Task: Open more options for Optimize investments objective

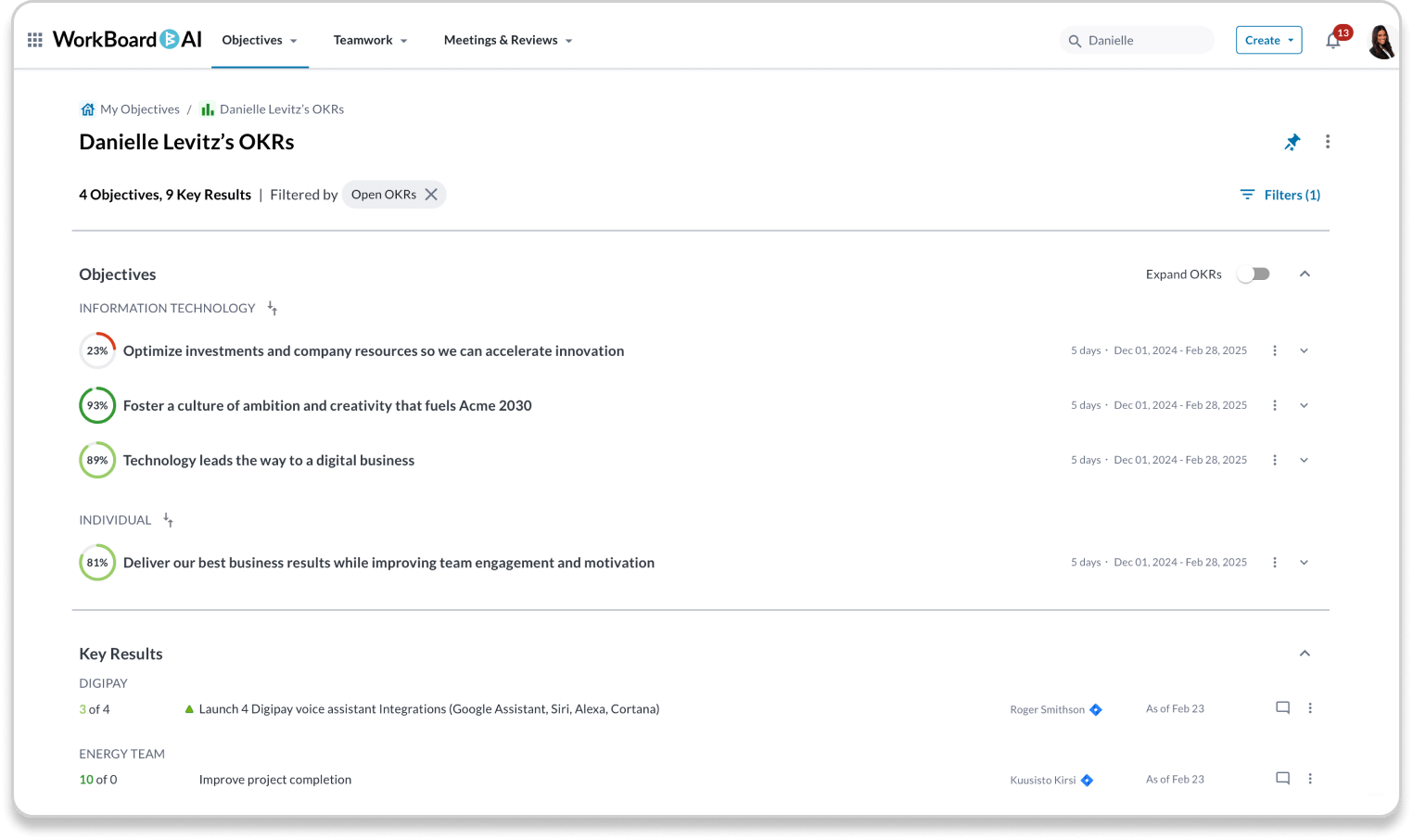Action: (x=1275, y=350)
